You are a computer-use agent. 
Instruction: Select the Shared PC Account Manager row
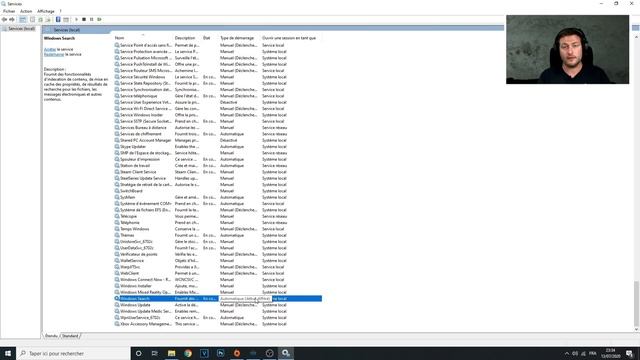tap(218, 140)
